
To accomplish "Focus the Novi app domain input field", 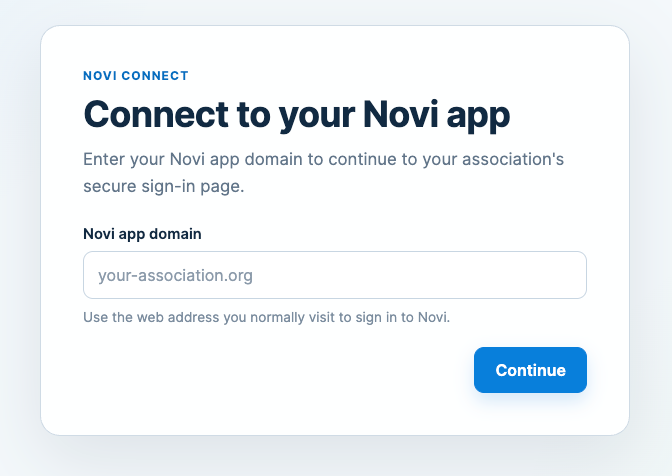I will [335, 275].
